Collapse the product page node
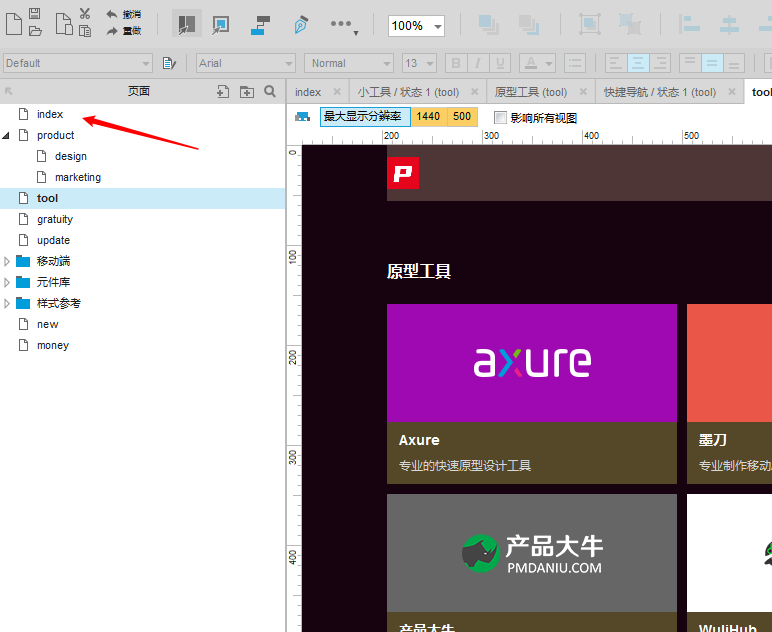The width and height of the screenshot is (772, 632). click(6, 135)
